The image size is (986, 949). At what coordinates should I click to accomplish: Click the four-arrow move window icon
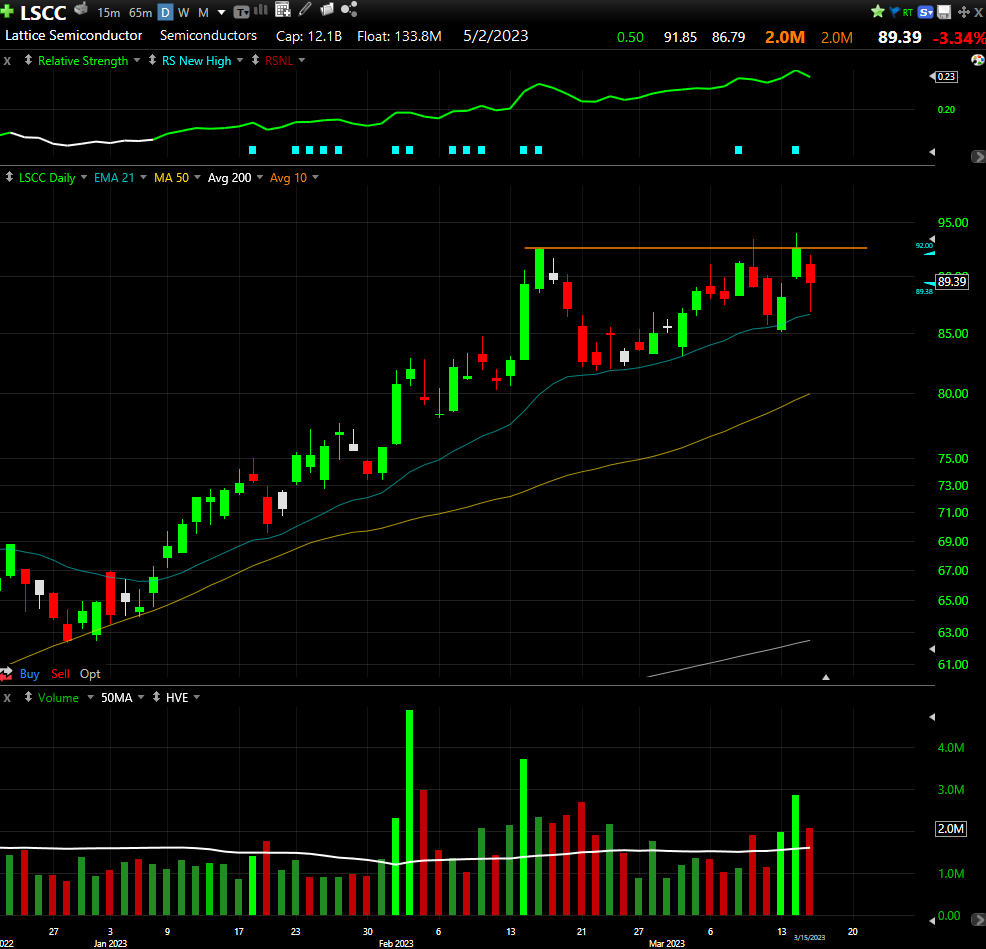963,12
